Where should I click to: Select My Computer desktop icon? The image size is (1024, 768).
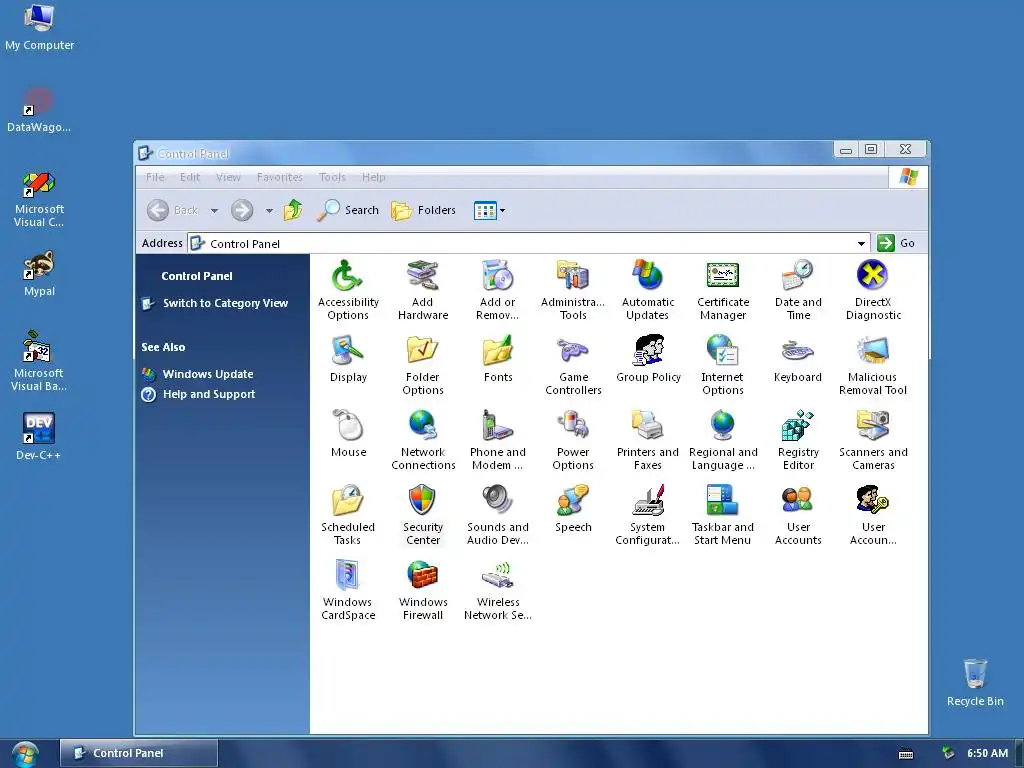tap(39, 27)
